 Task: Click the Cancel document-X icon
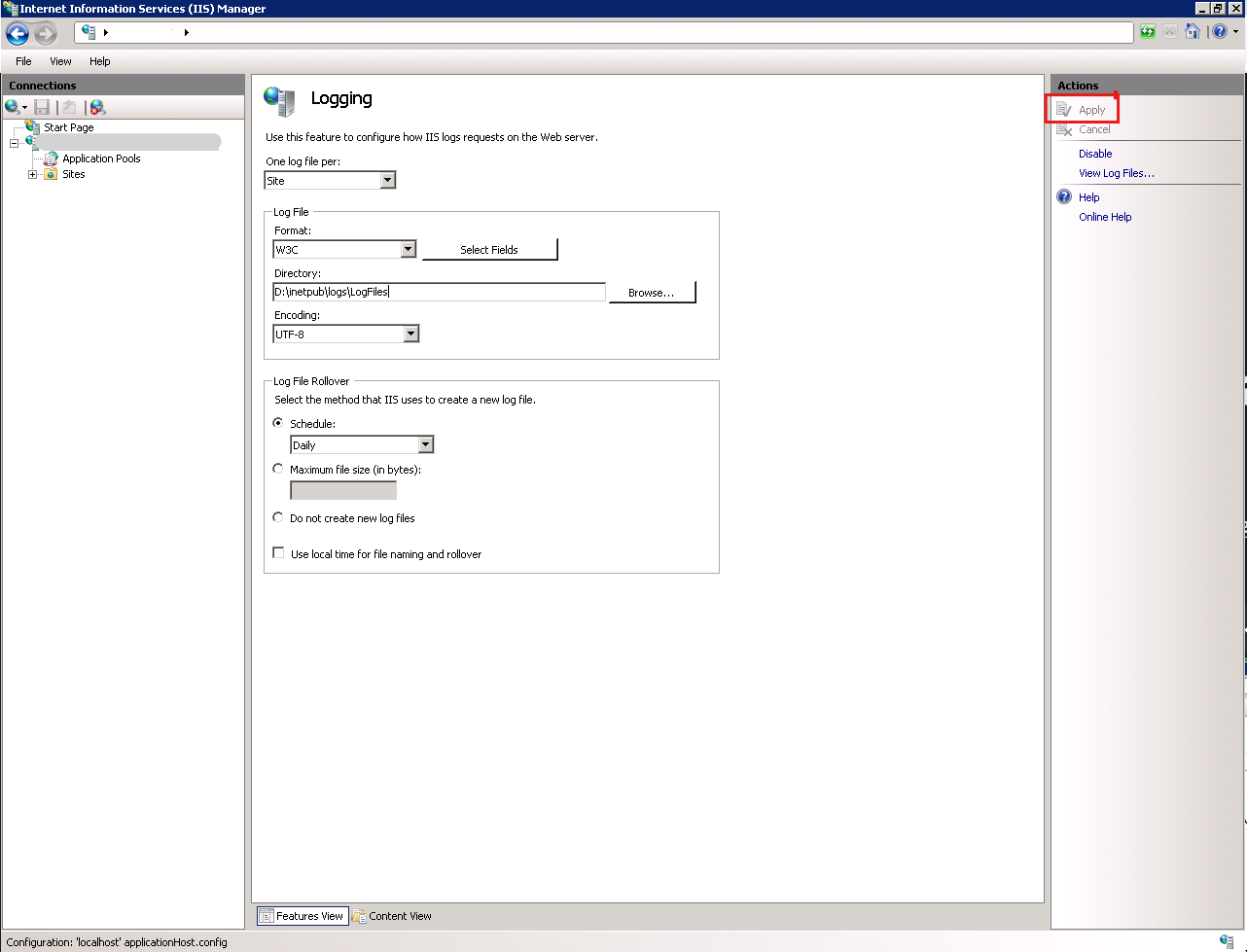(x=1064, y=129)
